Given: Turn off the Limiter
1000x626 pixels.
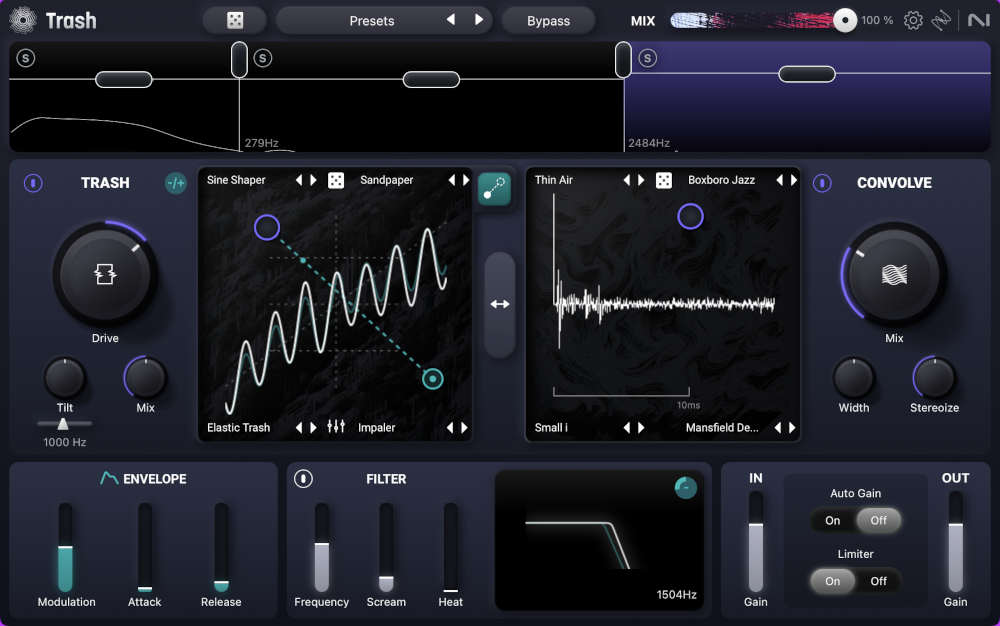Looking at the screenshot, I should point(877,581).
